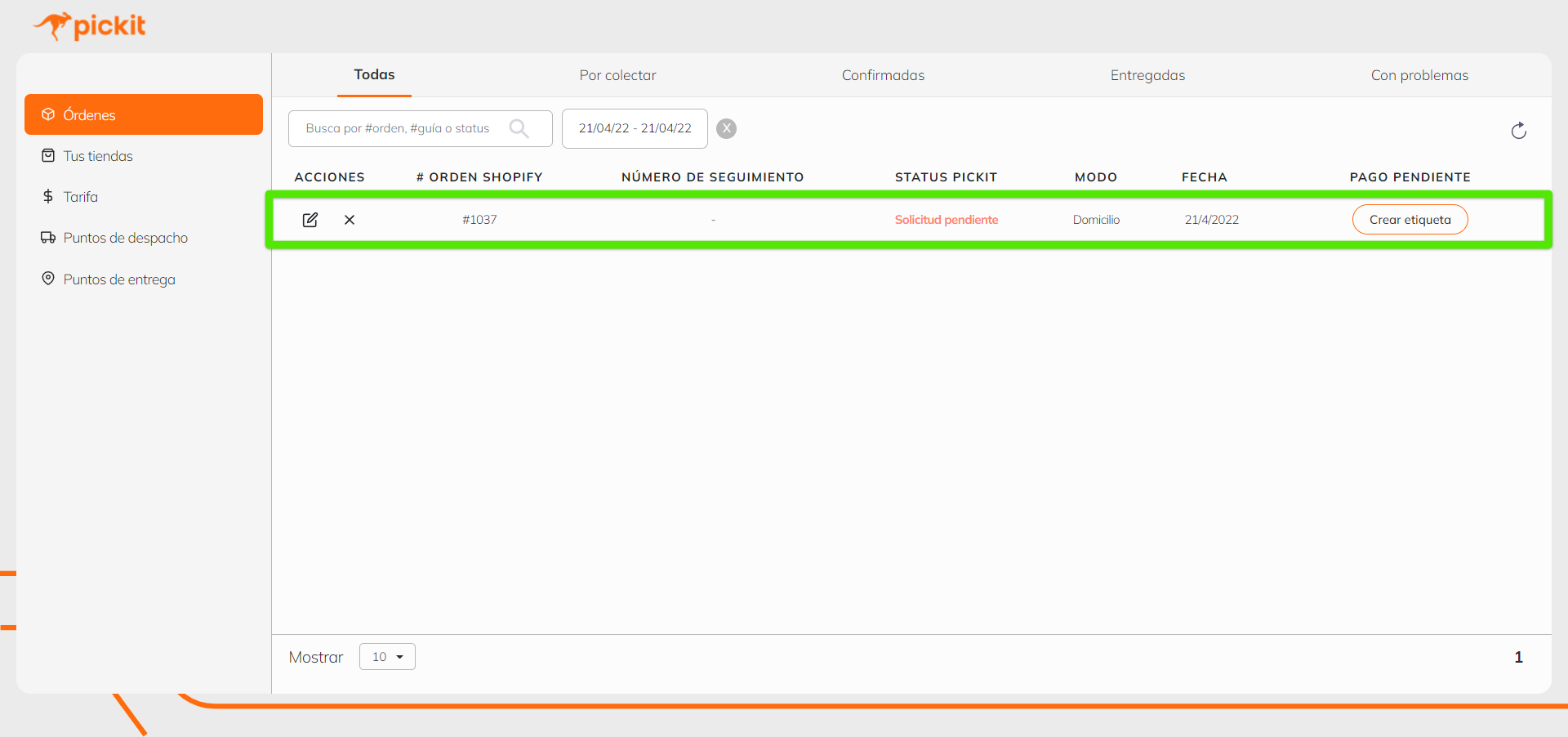Viewport: 1568px width, 737px height.
Task: Switch to the Por colectar tab
Action: click(617, 75)
